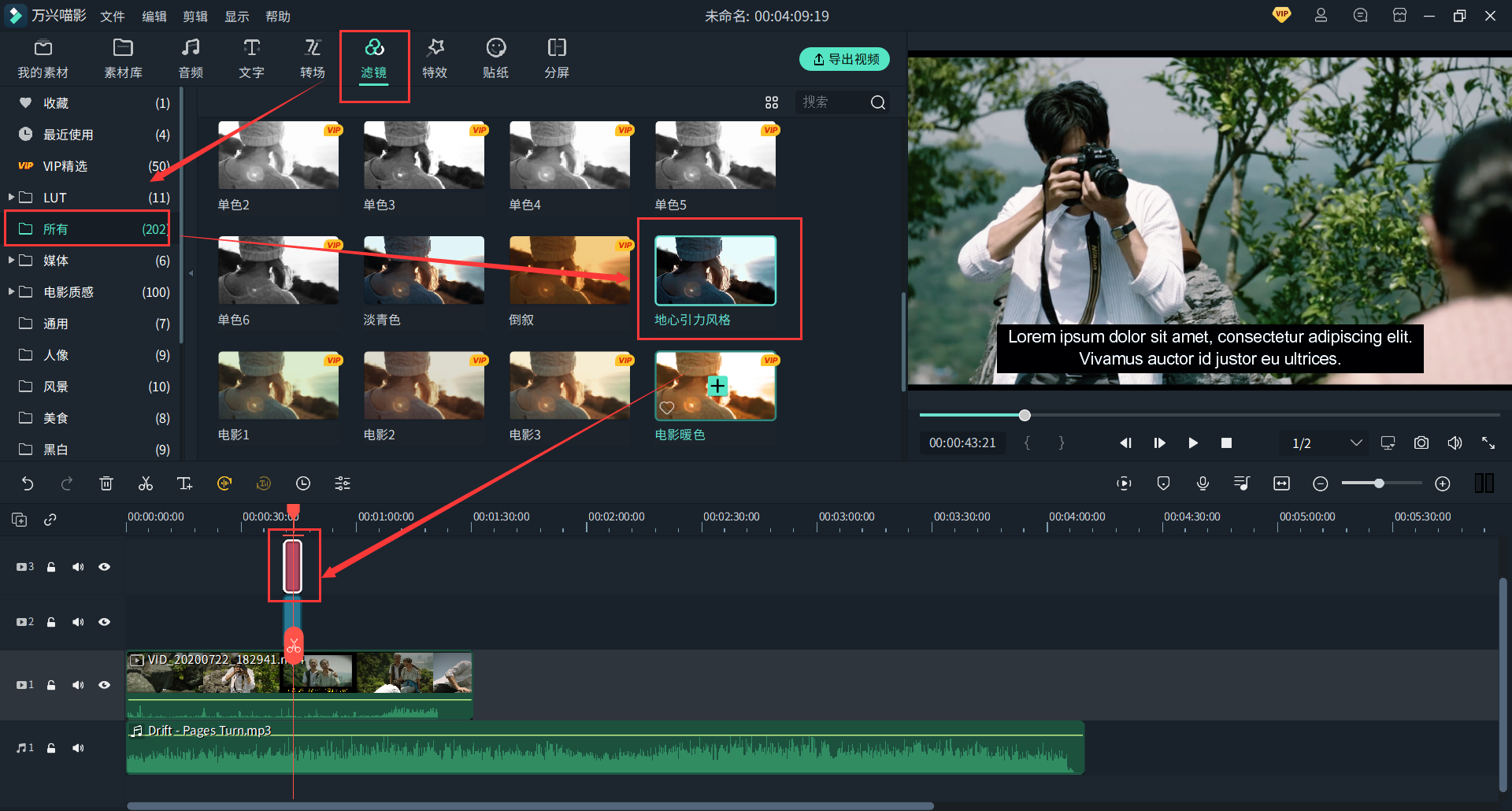Click the 导出视频 export button
Viewport: 1512px width, 811px height.
[x=844, y=59]
